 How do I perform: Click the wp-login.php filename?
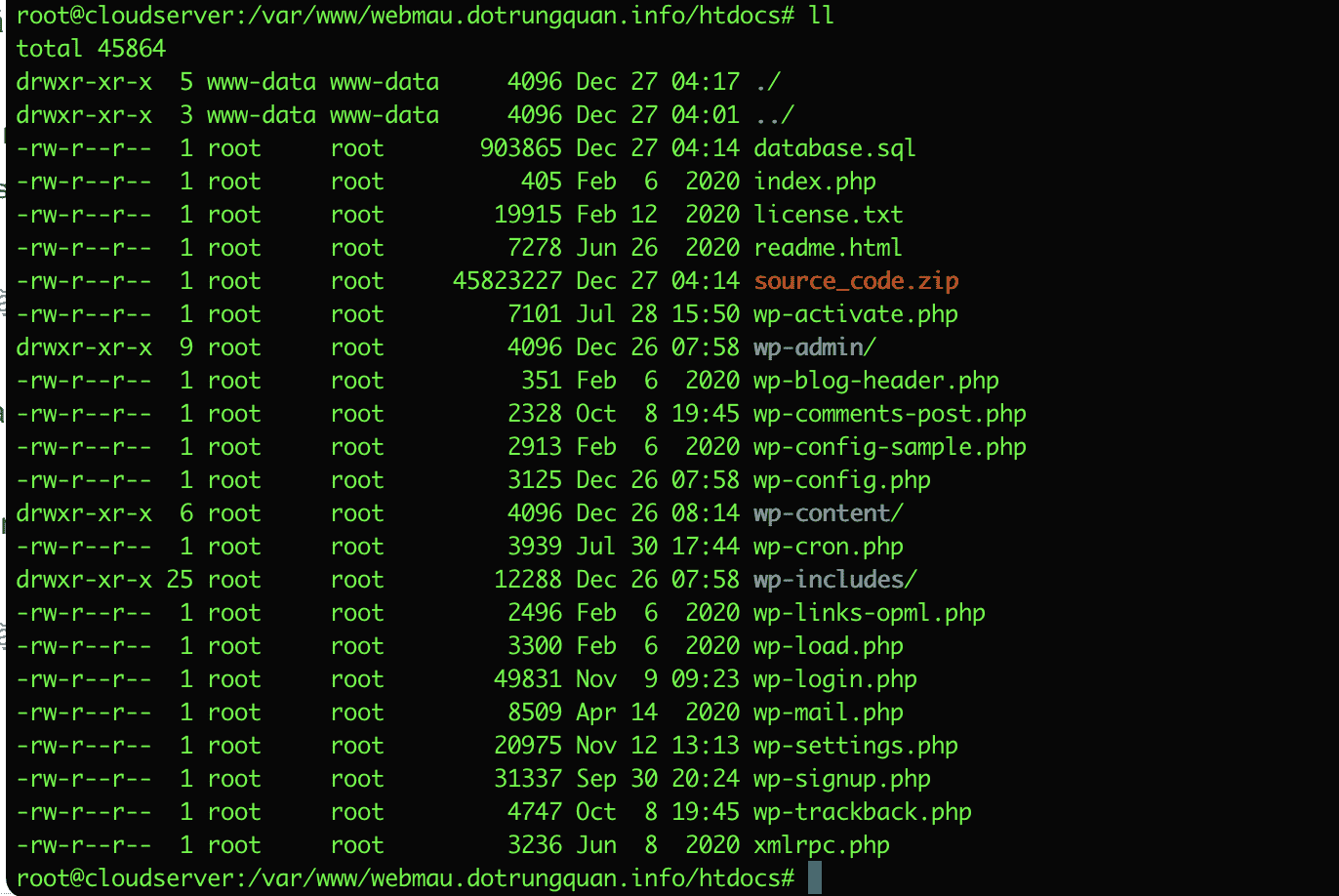[834, 679]
